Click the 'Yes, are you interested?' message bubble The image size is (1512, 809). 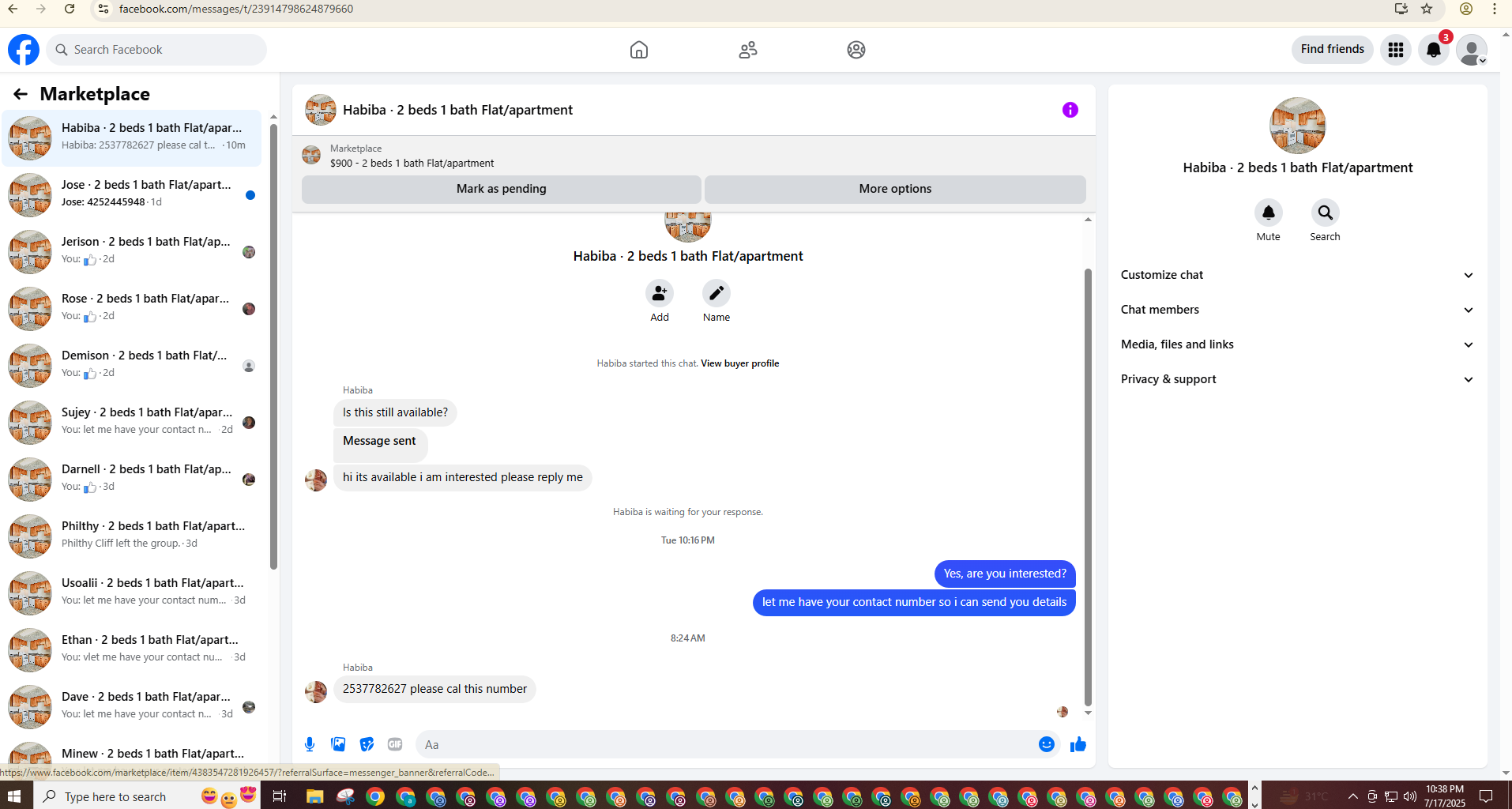(x=1005, y=574)
